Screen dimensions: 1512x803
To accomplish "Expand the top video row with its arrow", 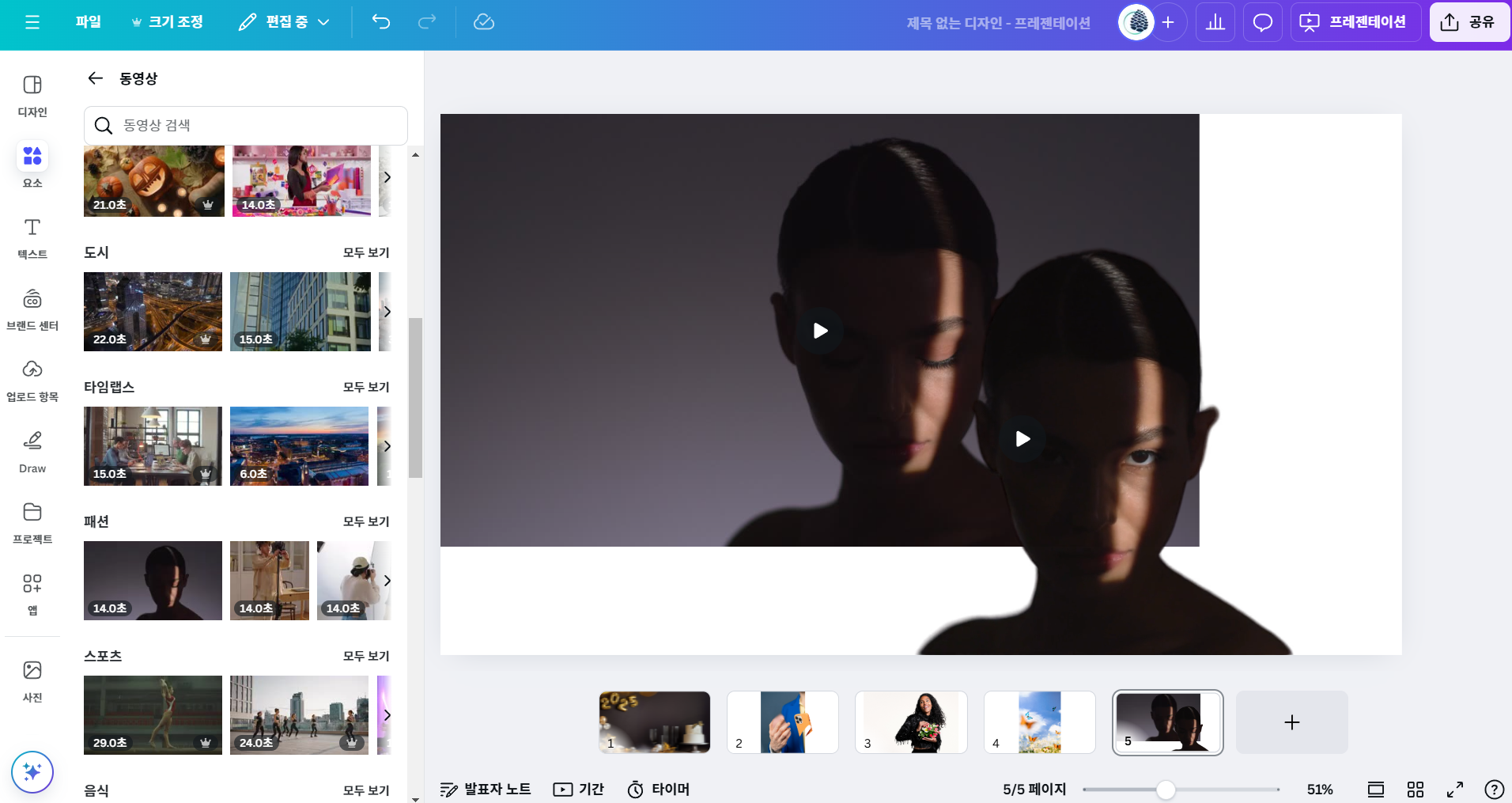I will [387, 177].
